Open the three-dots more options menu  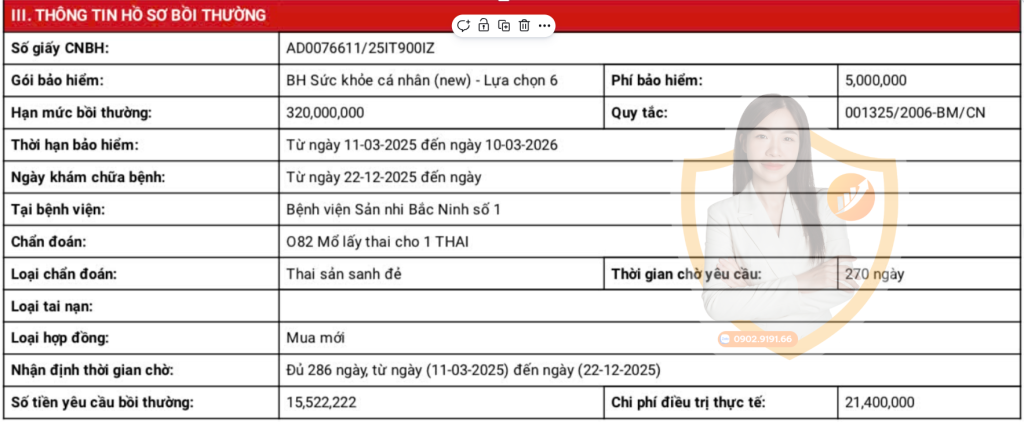coord(544,25)
